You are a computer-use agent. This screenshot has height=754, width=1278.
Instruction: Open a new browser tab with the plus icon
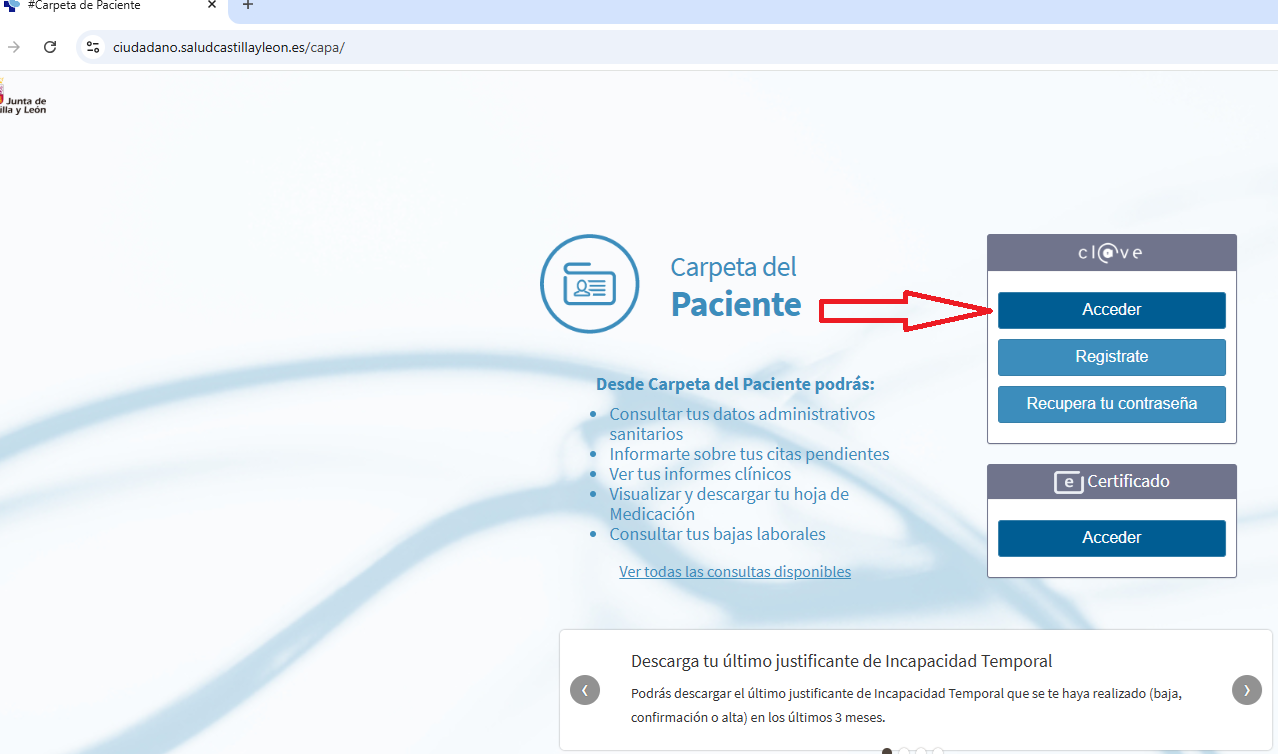tap(248, 5)
